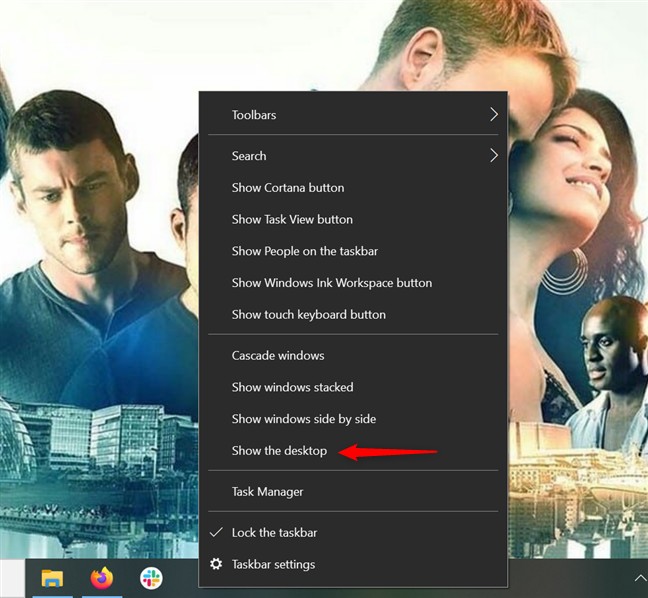Enable Show Cortana button option

coord(288,188)
